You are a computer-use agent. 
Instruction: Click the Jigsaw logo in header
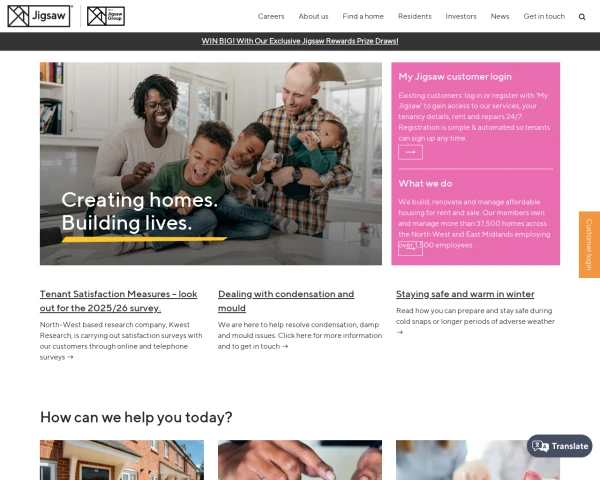39,16
